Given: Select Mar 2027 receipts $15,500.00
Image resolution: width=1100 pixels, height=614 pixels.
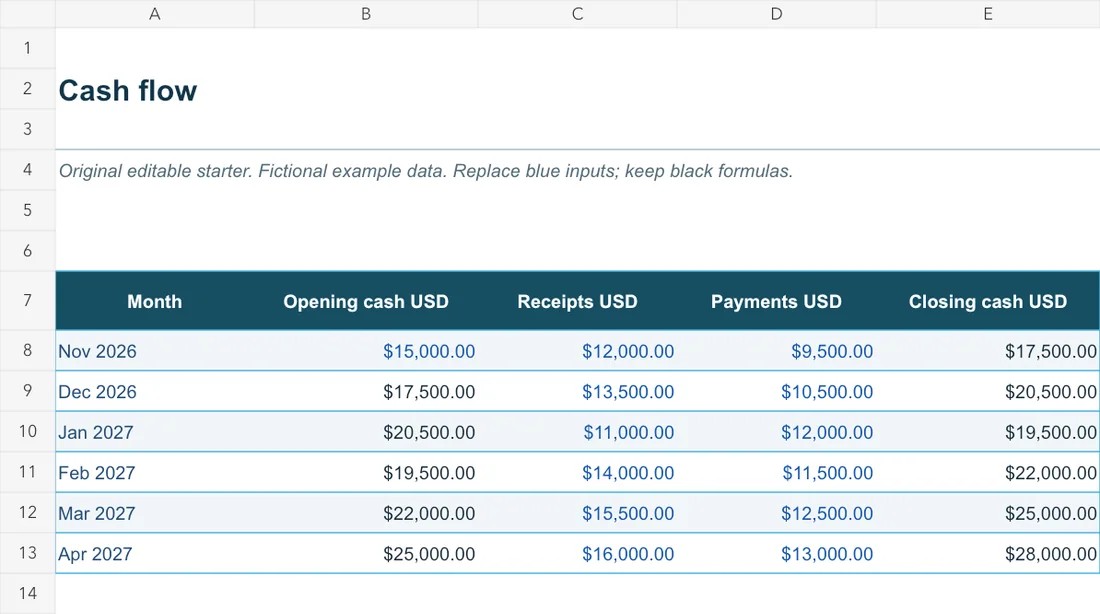Looking at the screenshot, I should coord(577,514).
